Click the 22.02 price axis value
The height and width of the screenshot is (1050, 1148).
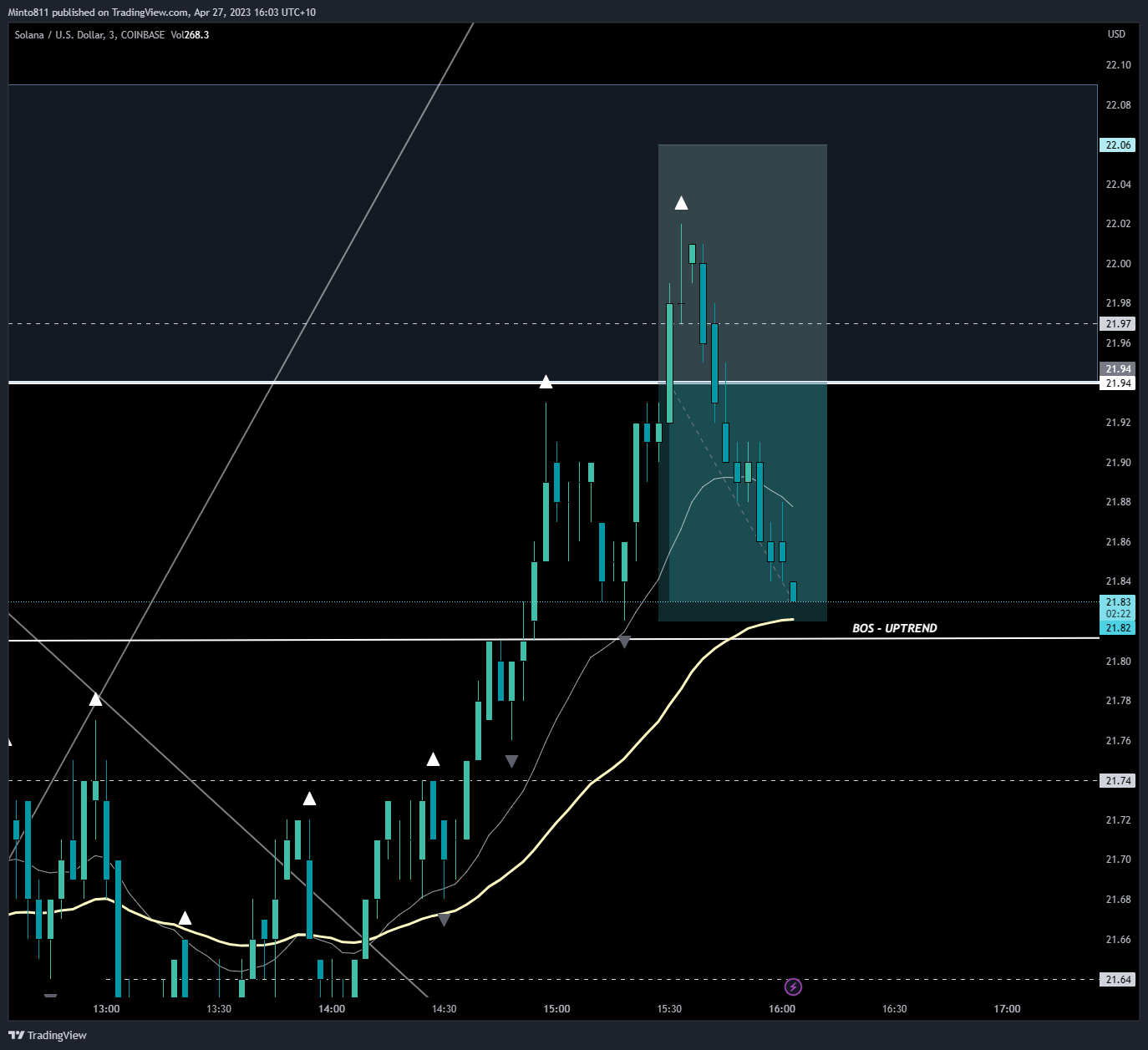1118,224
